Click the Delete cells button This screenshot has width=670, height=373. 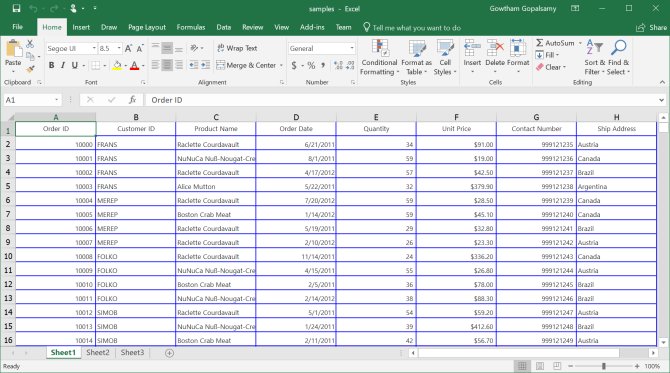tap(495, 56)
